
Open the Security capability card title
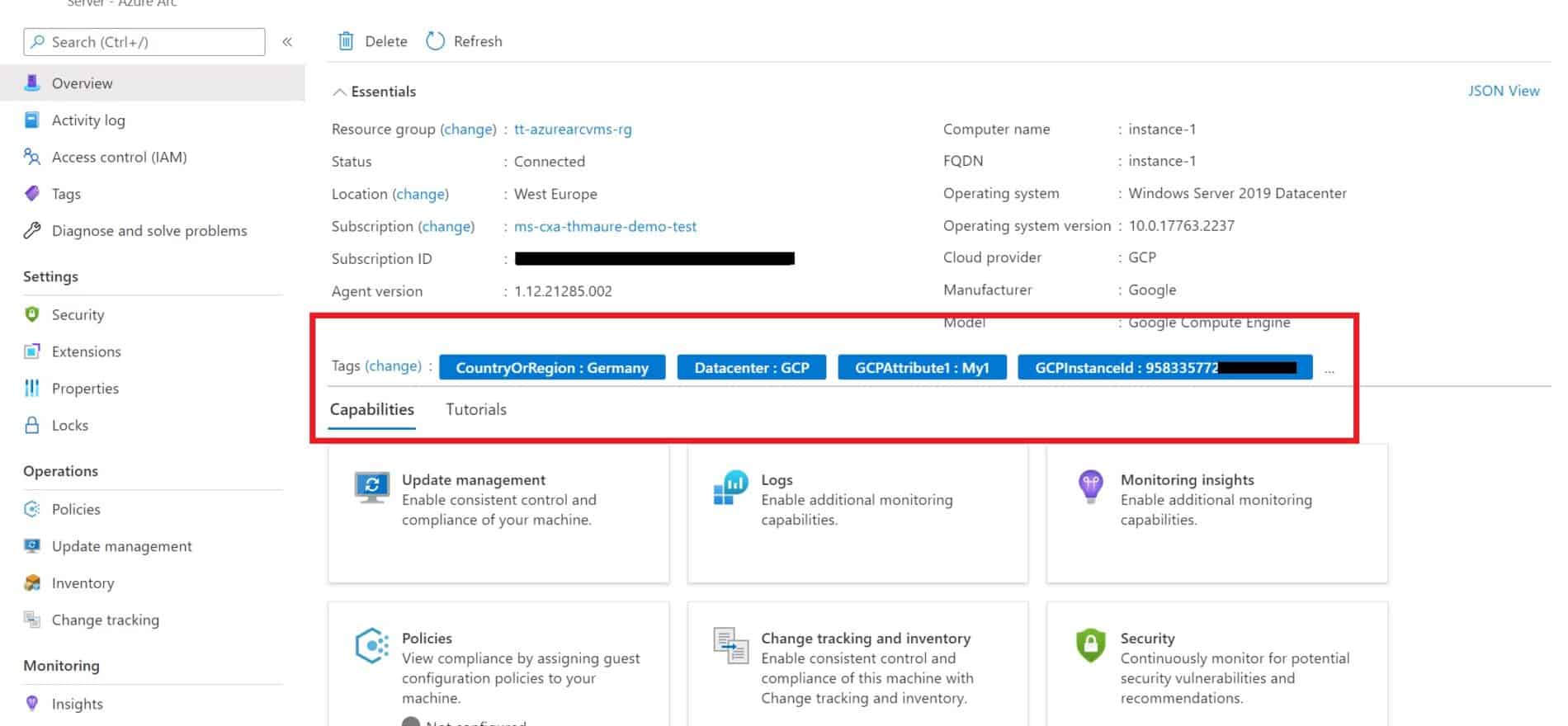pyautogui.click(x=1147, y=638)
